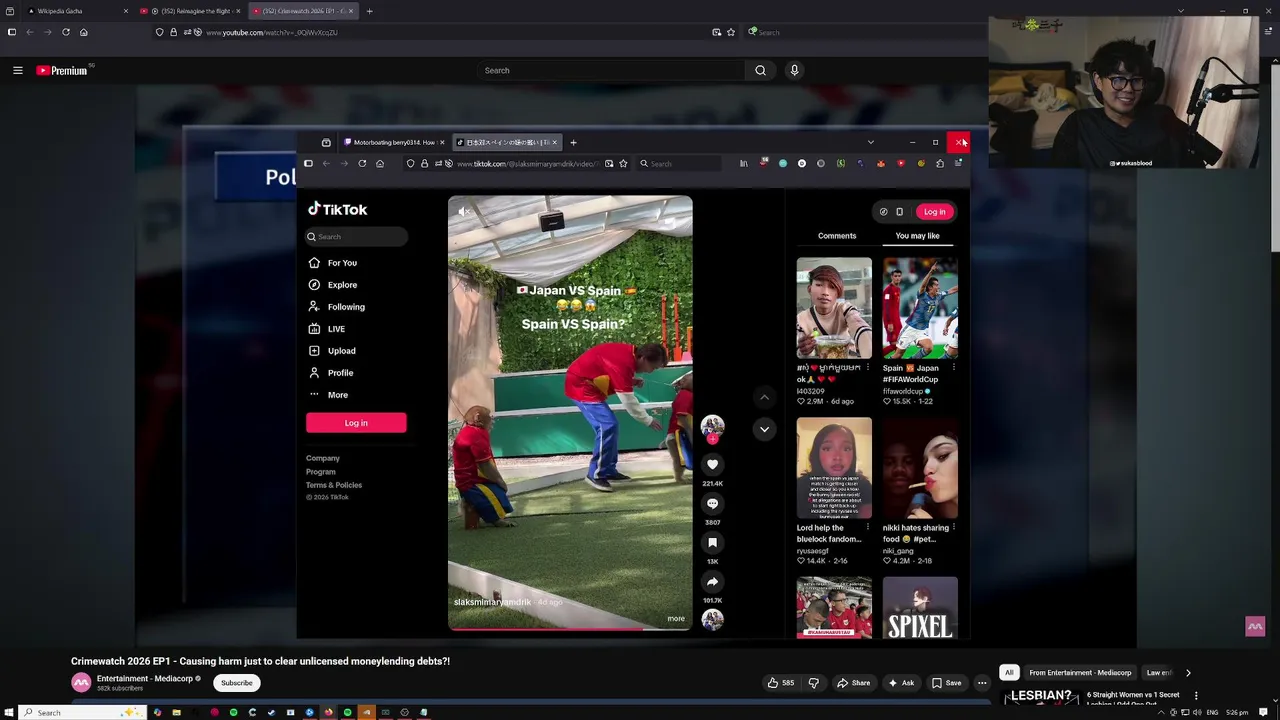Click the phone app icon near Log in
Viewport: 1280px width, 720px height.
click(x=899, y=212)
